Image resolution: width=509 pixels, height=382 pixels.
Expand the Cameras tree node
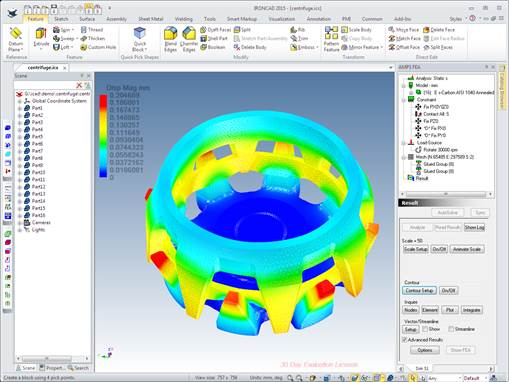[x=20, y=223]
